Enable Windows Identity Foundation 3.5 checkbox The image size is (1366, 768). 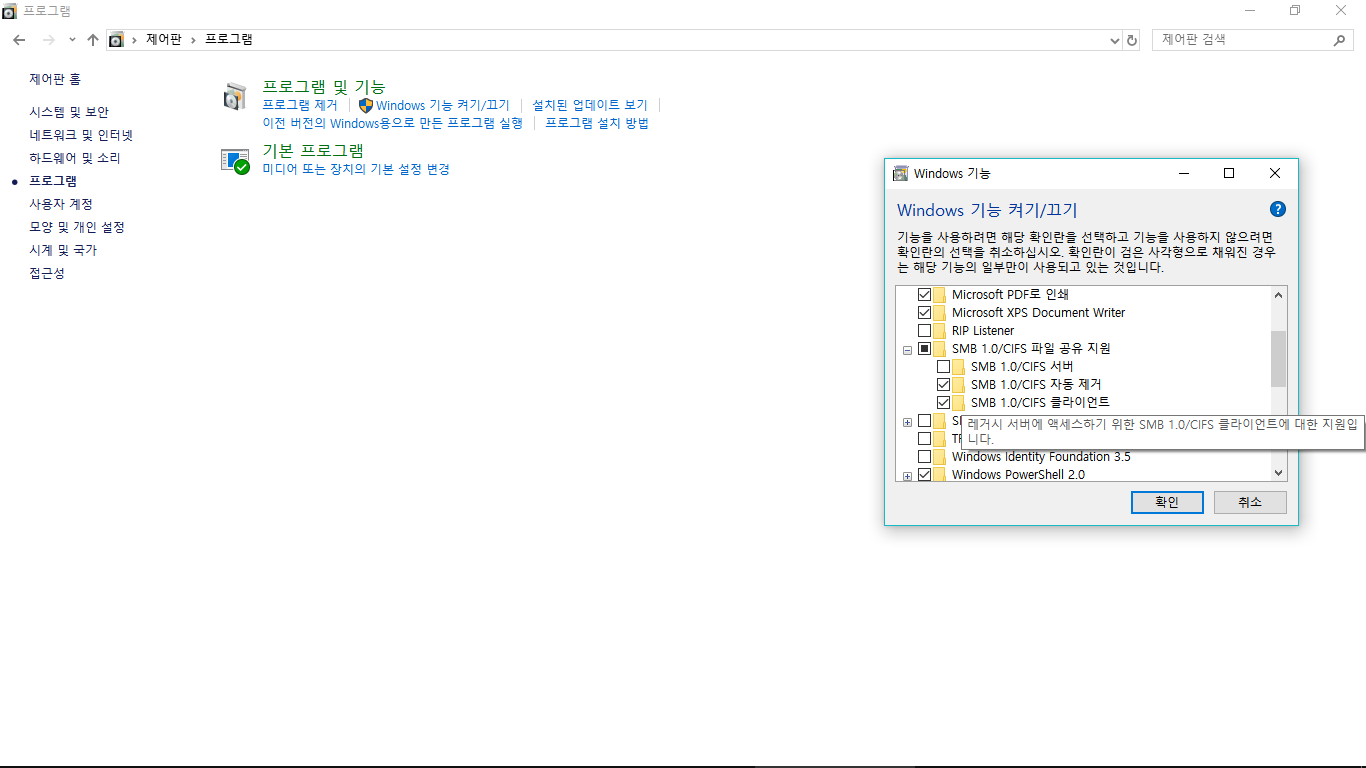[x=924, y=456]
